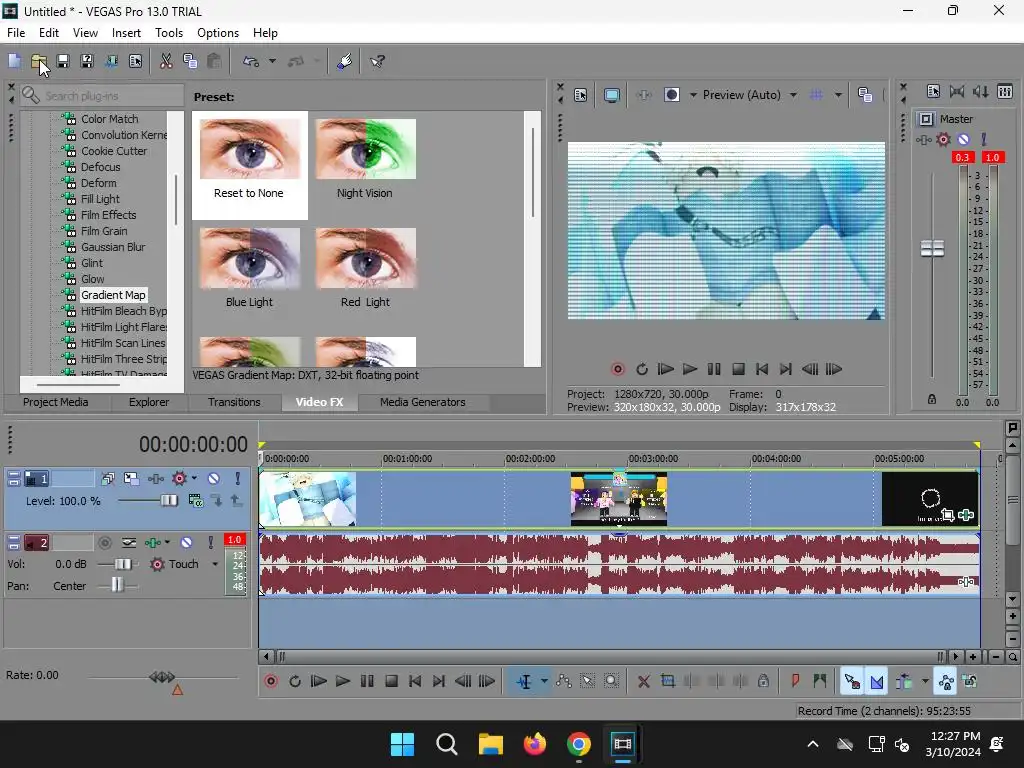Open File Explorer from the taskbar

(x=490, y=744)
